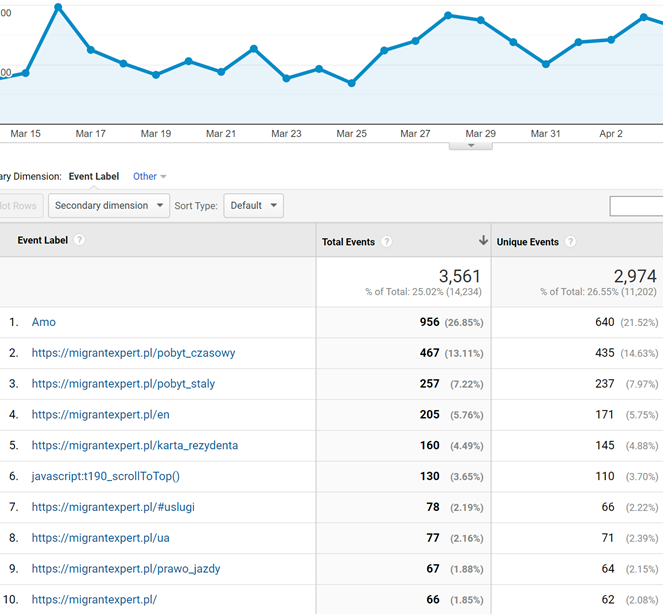Click the 130 total events value
The width and height of the screenshot is (663, 614).
(x=430, y=477)
